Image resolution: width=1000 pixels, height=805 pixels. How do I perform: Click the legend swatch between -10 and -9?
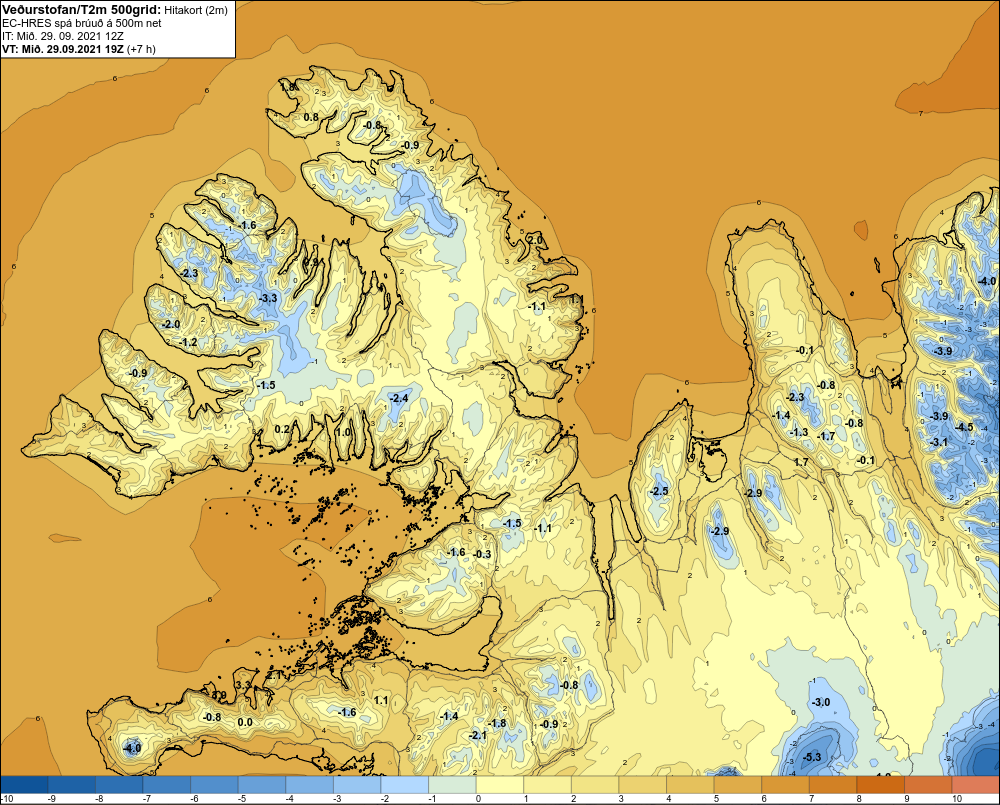(25, 784)
